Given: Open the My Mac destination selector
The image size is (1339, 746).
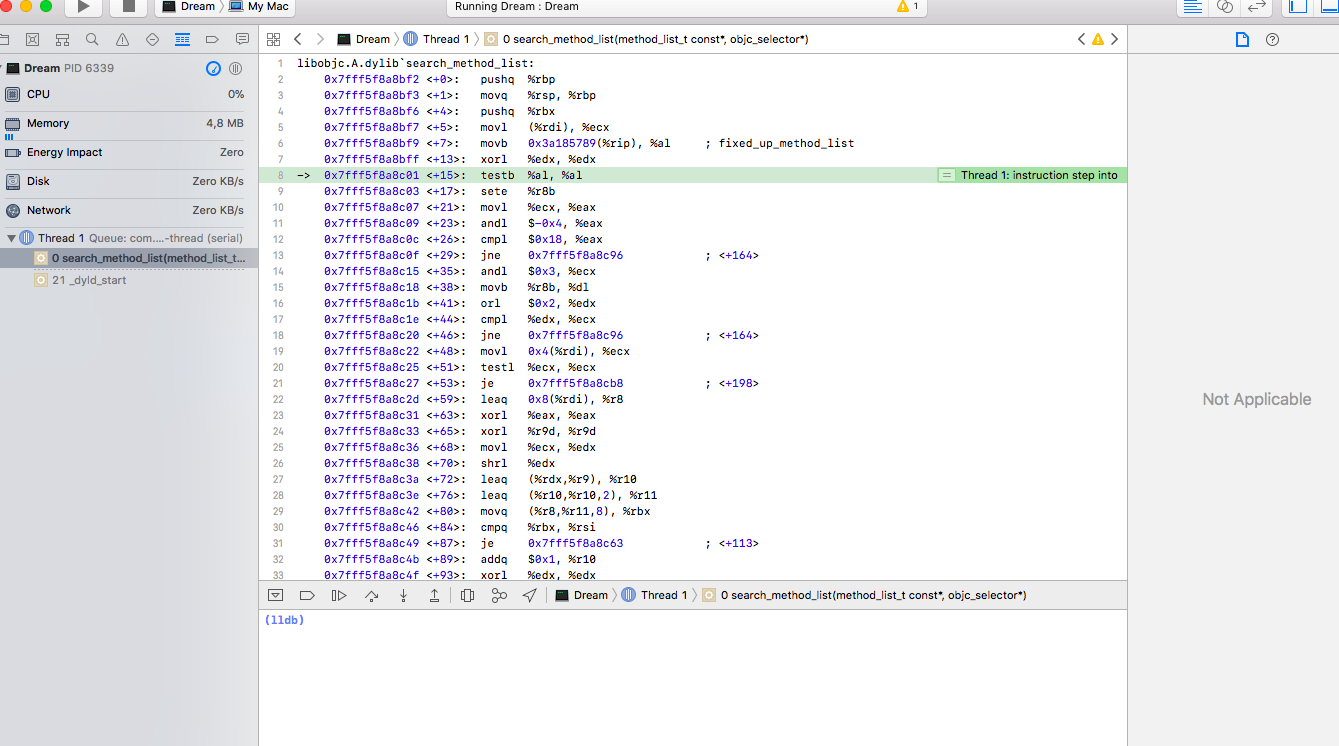Looking at the screenshot, I should pos(260,6).
